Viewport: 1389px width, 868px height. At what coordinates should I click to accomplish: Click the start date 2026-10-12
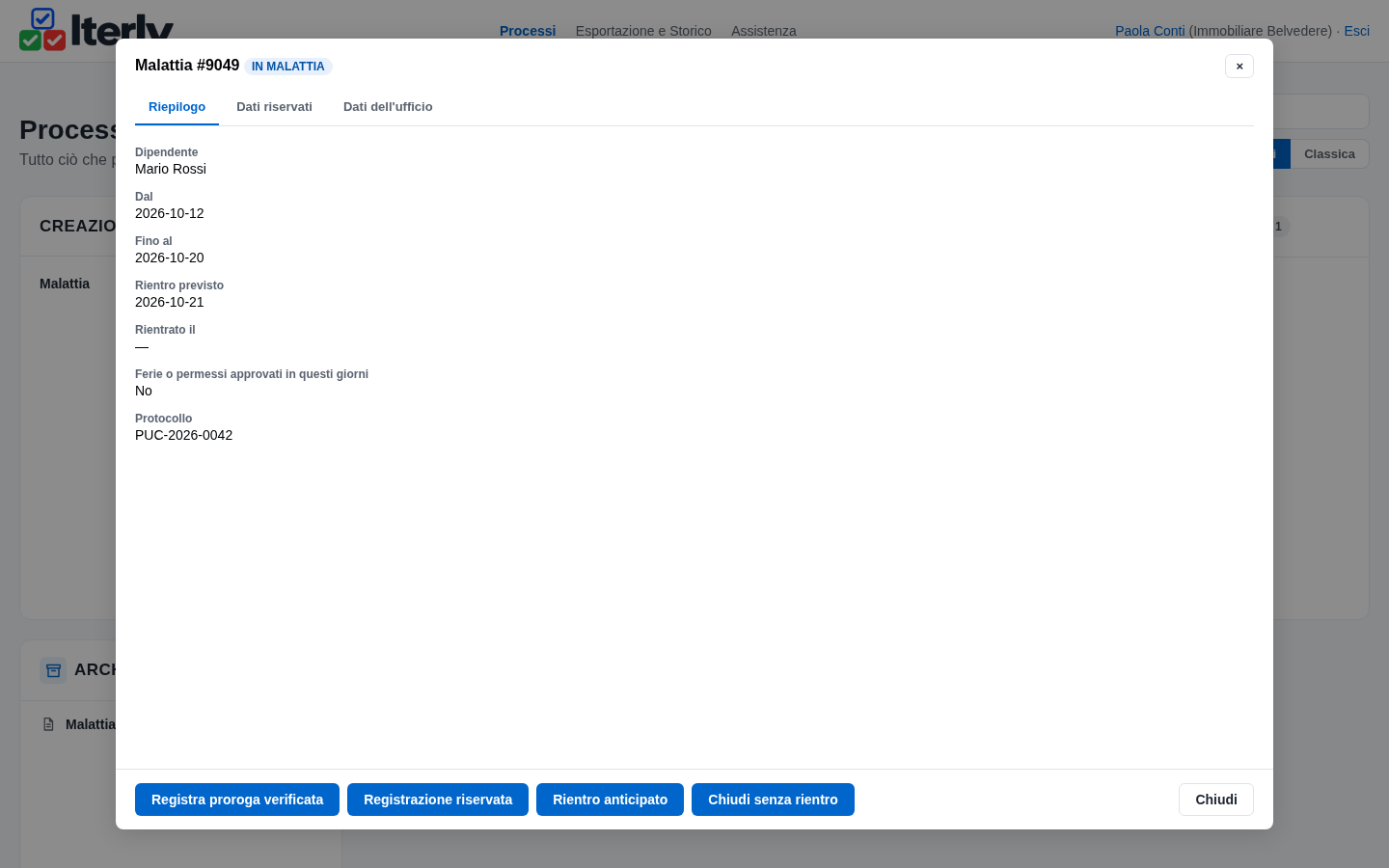click(x=170, y=213)
